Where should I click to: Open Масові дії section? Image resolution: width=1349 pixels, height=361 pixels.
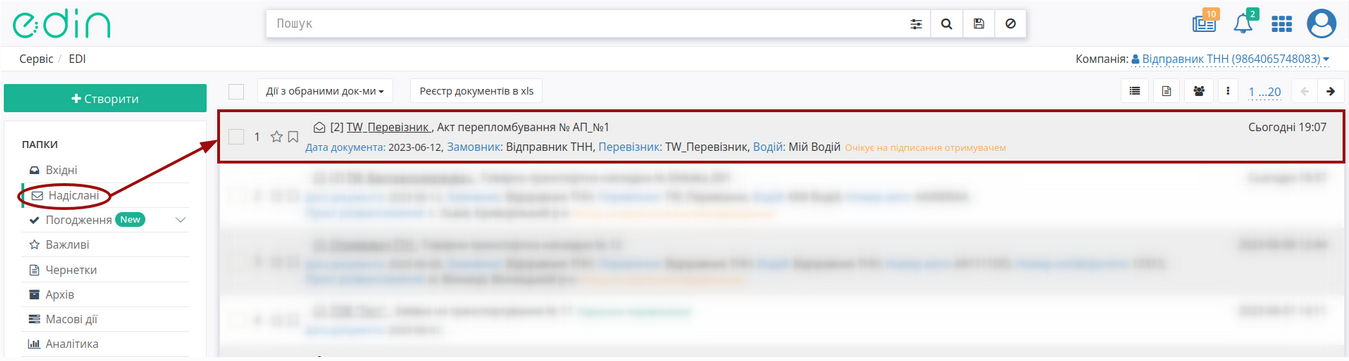coord(71,320)
